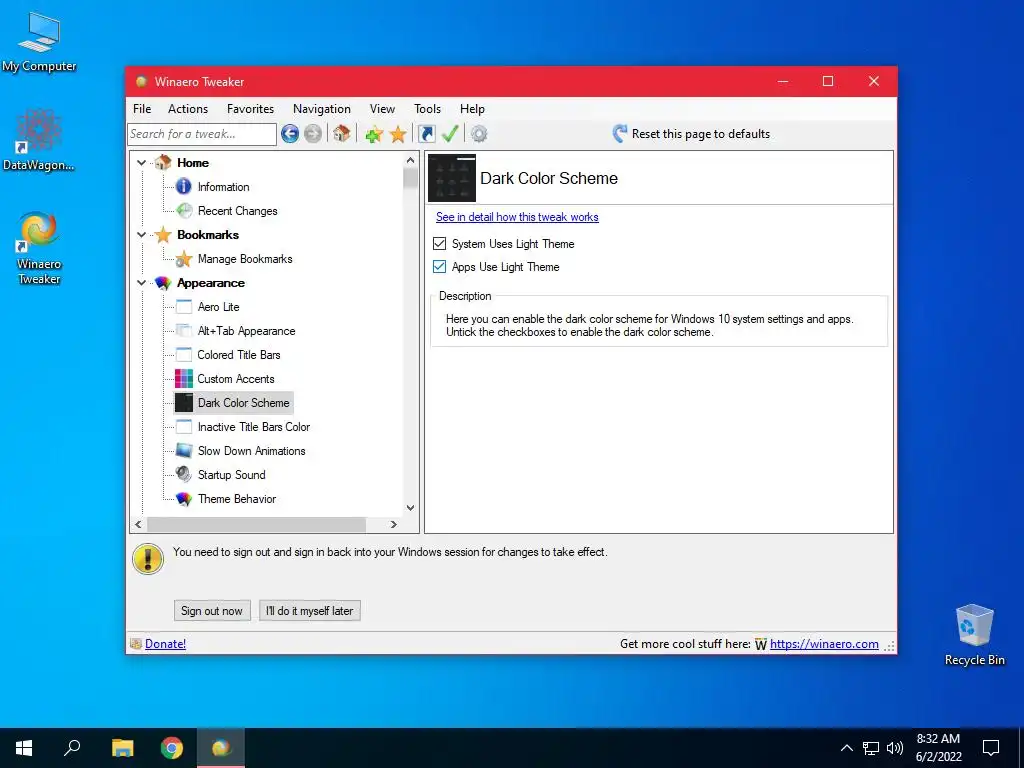Open the Home page toolbar icon

pos(342,134)
